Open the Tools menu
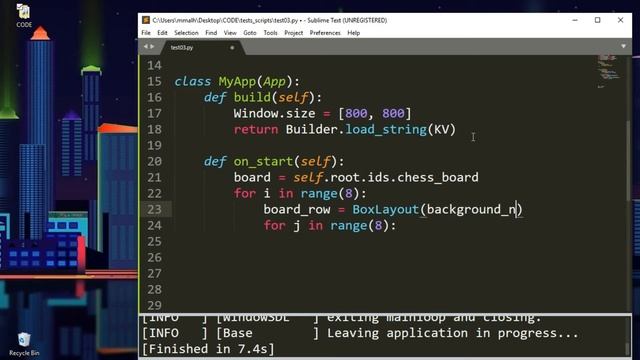640x360 pixels. [x=270, y=33]
